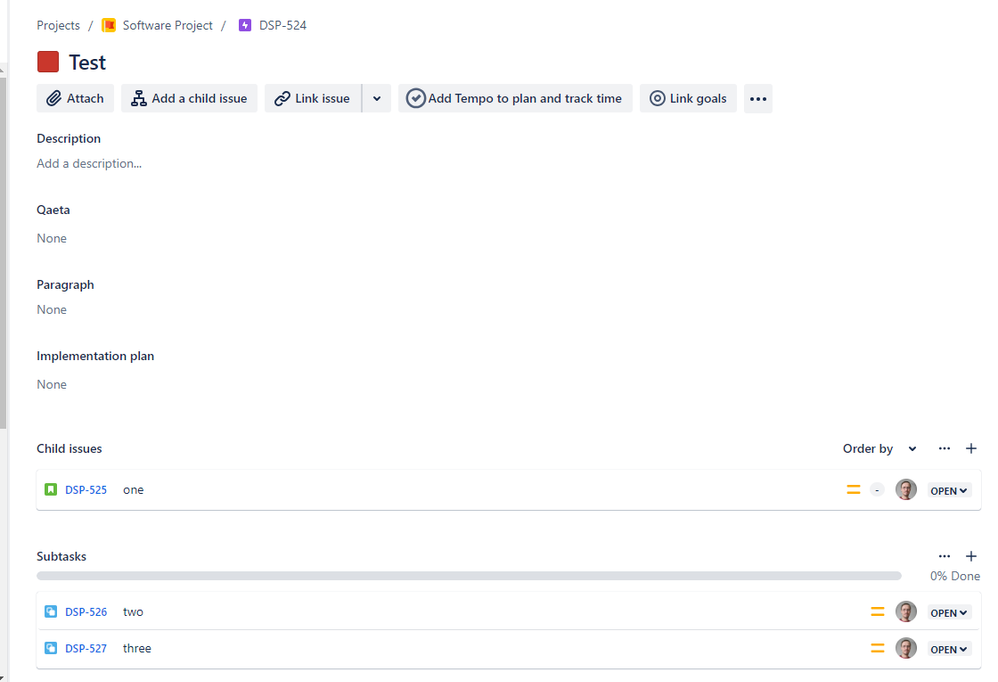This screenshot has width=998, height=682.
Task: Open the Subtasks overflow menu
Action: (x=944, y=556)
